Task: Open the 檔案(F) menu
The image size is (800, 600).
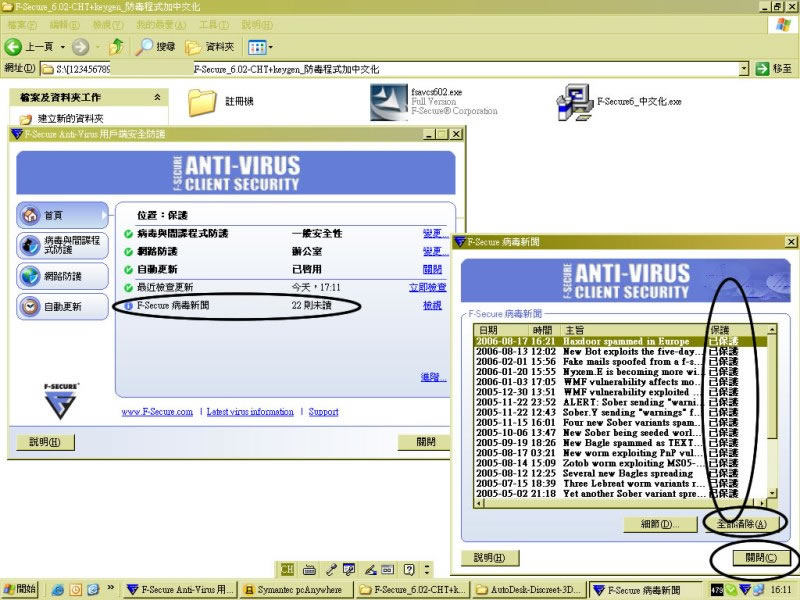Action: (x=22, y=24)
